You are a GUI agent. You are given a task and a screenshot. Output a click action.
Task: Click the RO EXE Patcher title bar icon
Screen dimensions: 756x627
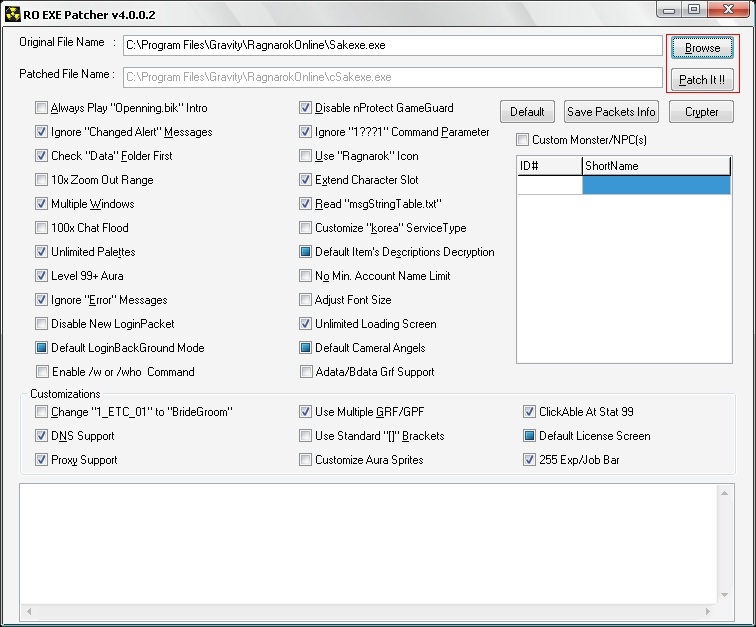[13, 14]
